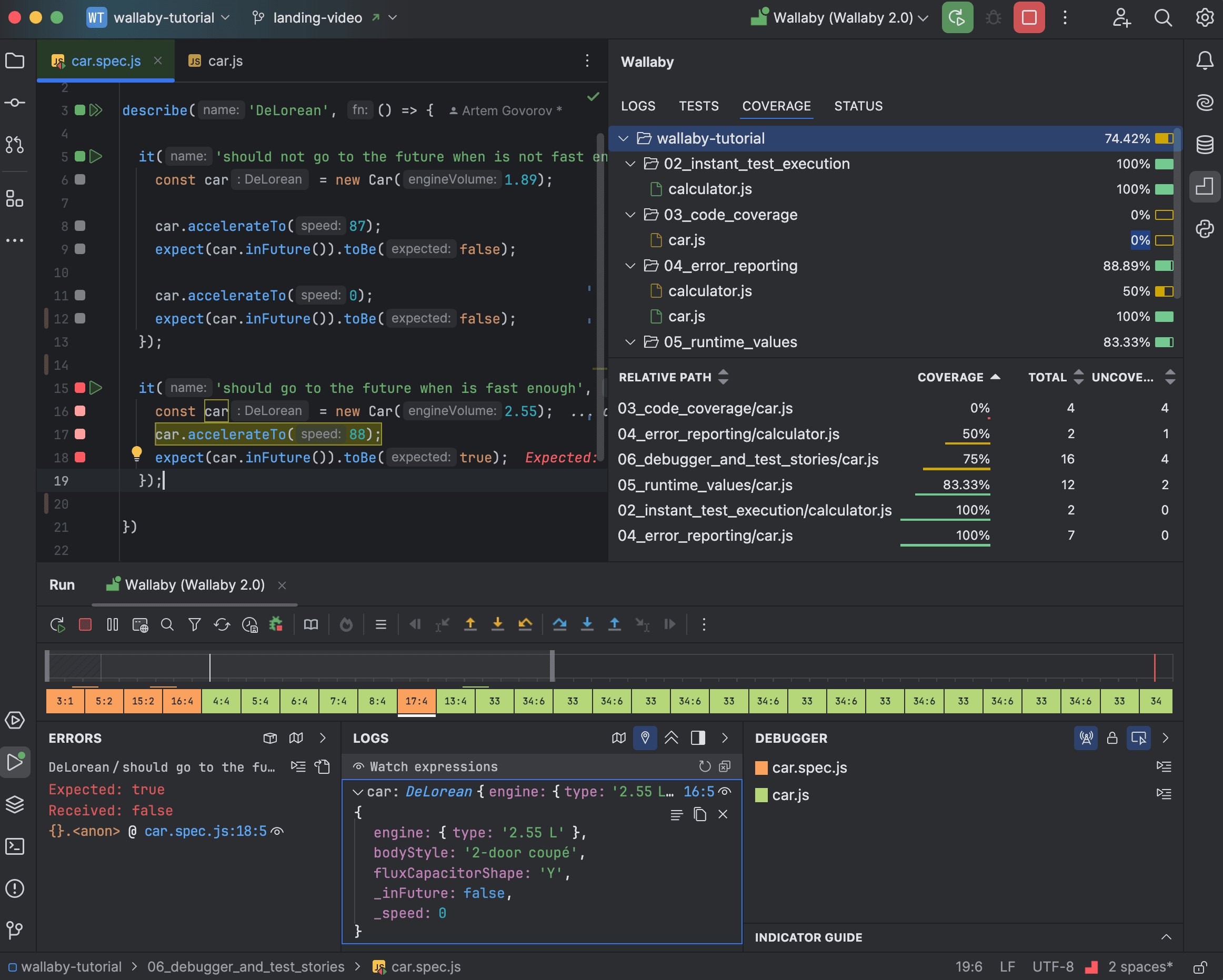Toggle the eye icon beside car.spec.js:18:5
The width and height of the screenshot is (1223, 980).
click(277, 832)
